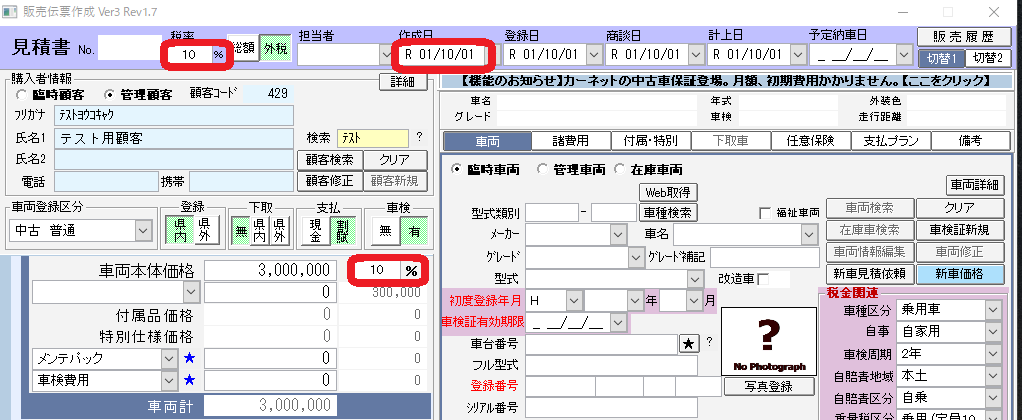Click the 販売履歴 button
This screenshot has height=420, width=1022.
click(963, 37)
